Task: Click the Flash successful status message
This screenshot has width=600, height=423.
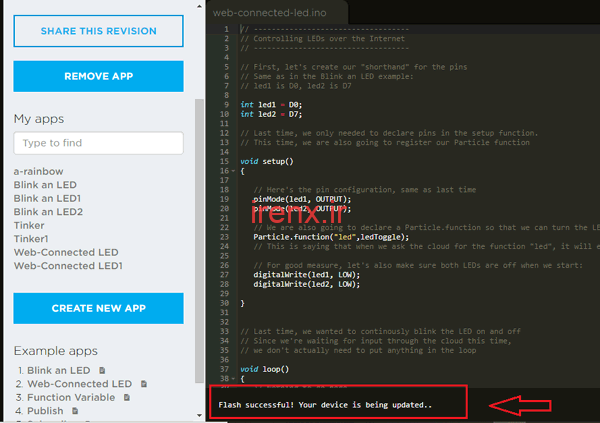Action: (x=320, y=407)
